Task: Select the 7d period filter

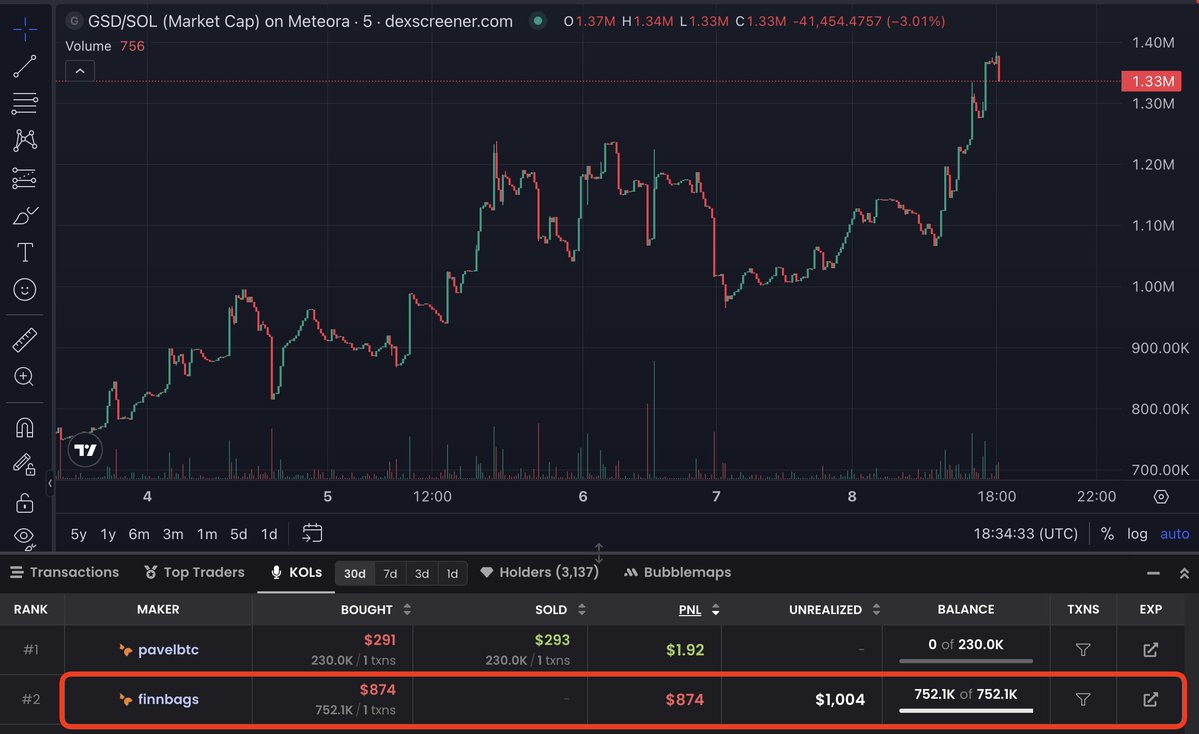Action: pyautogui.click(x=390, y=573)
